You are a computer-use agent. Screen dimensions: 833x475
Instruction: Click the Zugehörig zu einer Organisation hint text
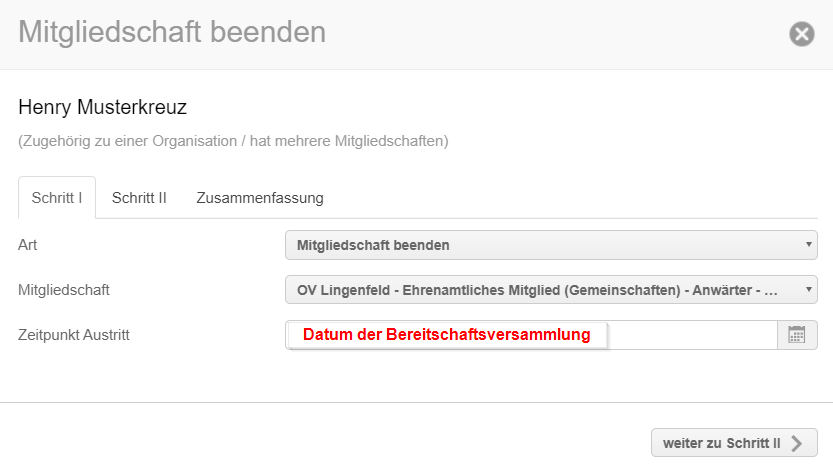tap(233, 141)
